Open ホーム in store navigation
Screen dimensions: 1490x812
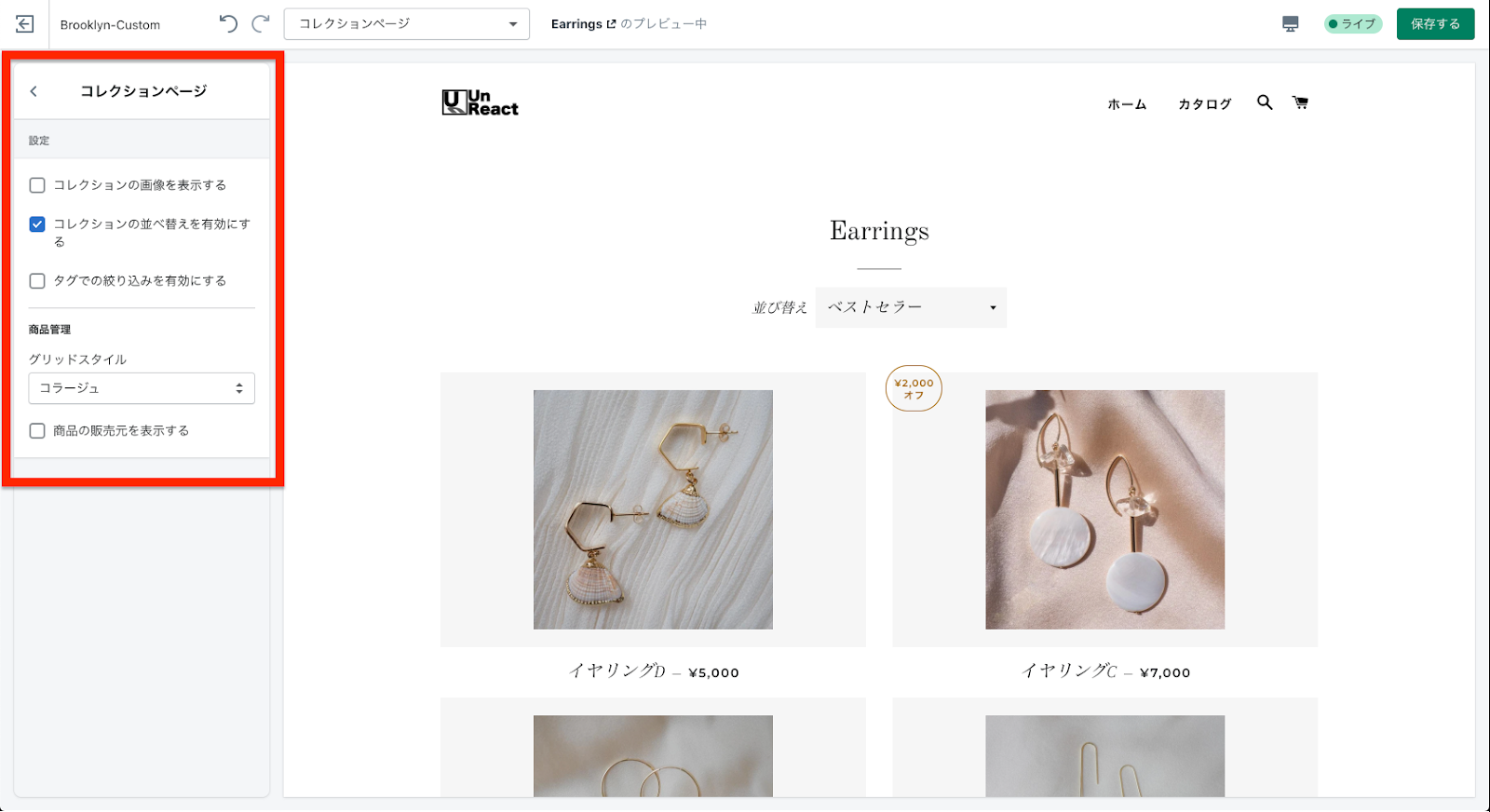coord(1127,104)
